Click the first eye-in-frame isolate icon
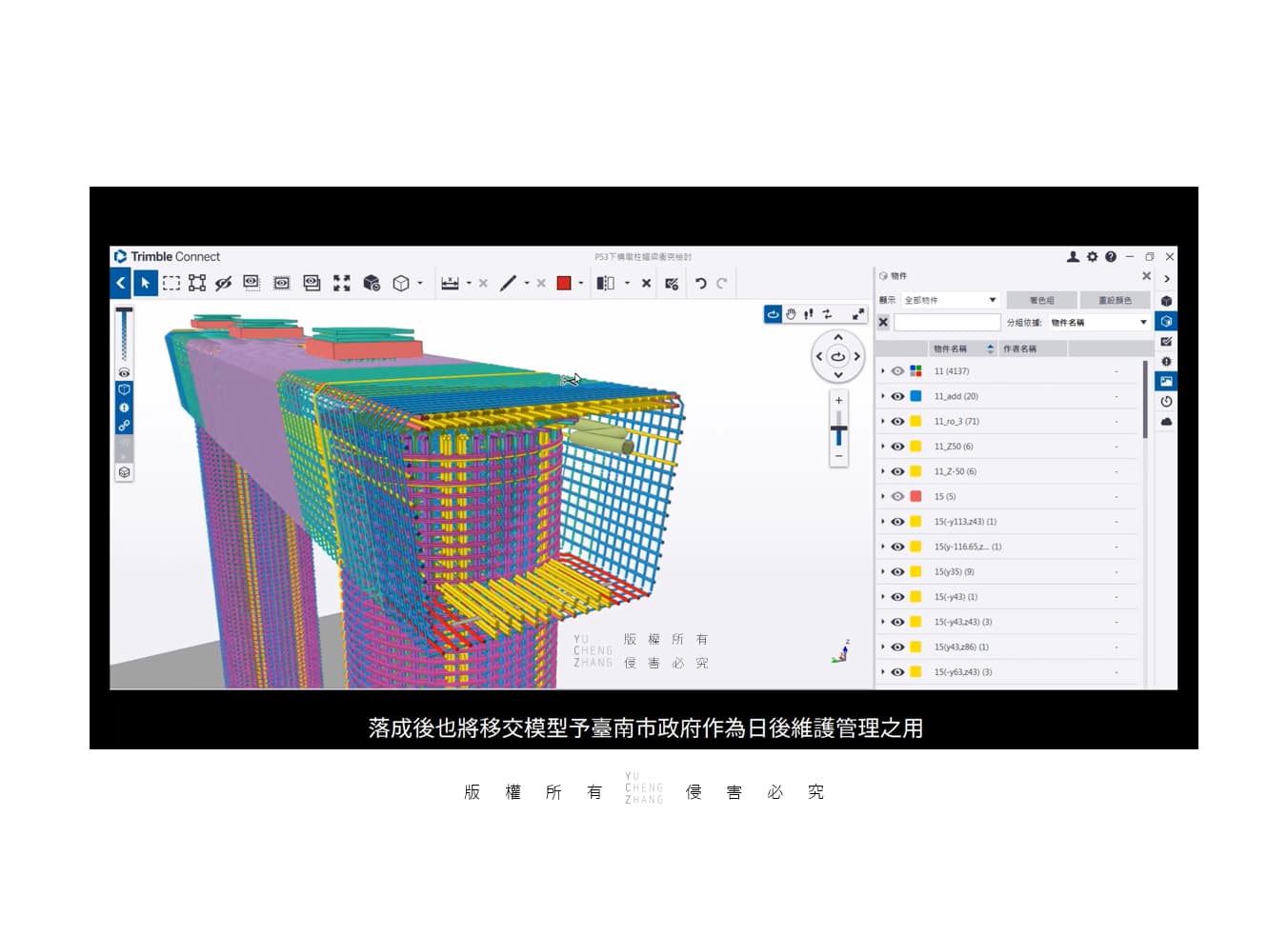1288x936 pixels. click(x=252, y=283)
